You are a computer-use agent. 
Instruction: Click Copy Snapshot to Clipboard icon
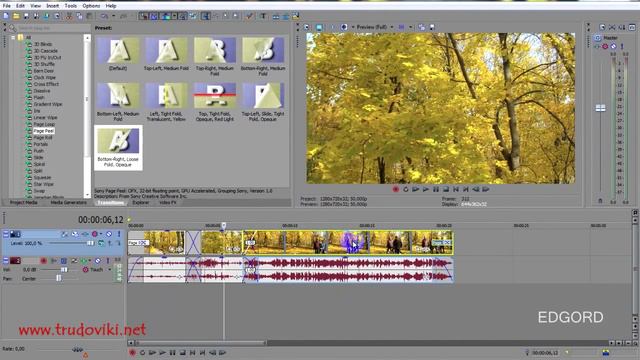pyautogui.click(x=422, y=27)
